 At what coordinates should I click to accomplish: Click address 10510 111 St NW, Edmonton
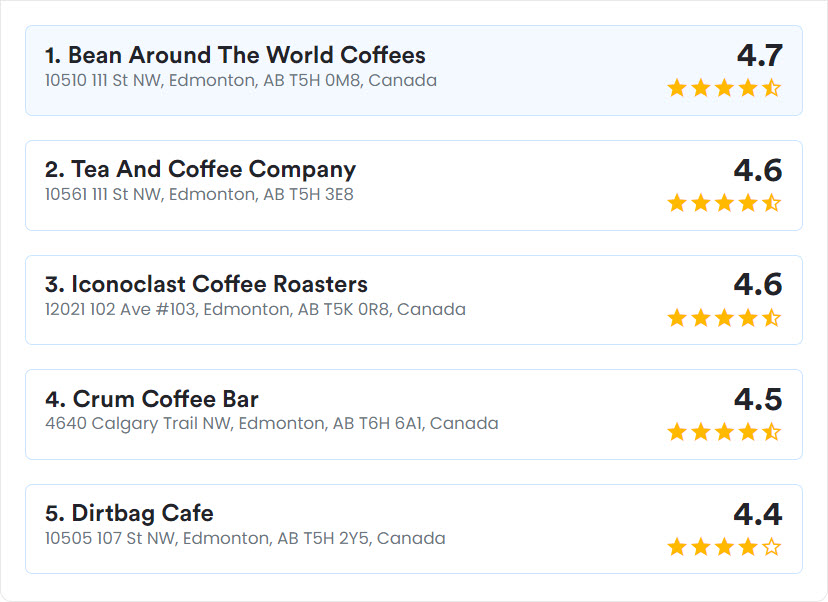[x=241, y=80]
